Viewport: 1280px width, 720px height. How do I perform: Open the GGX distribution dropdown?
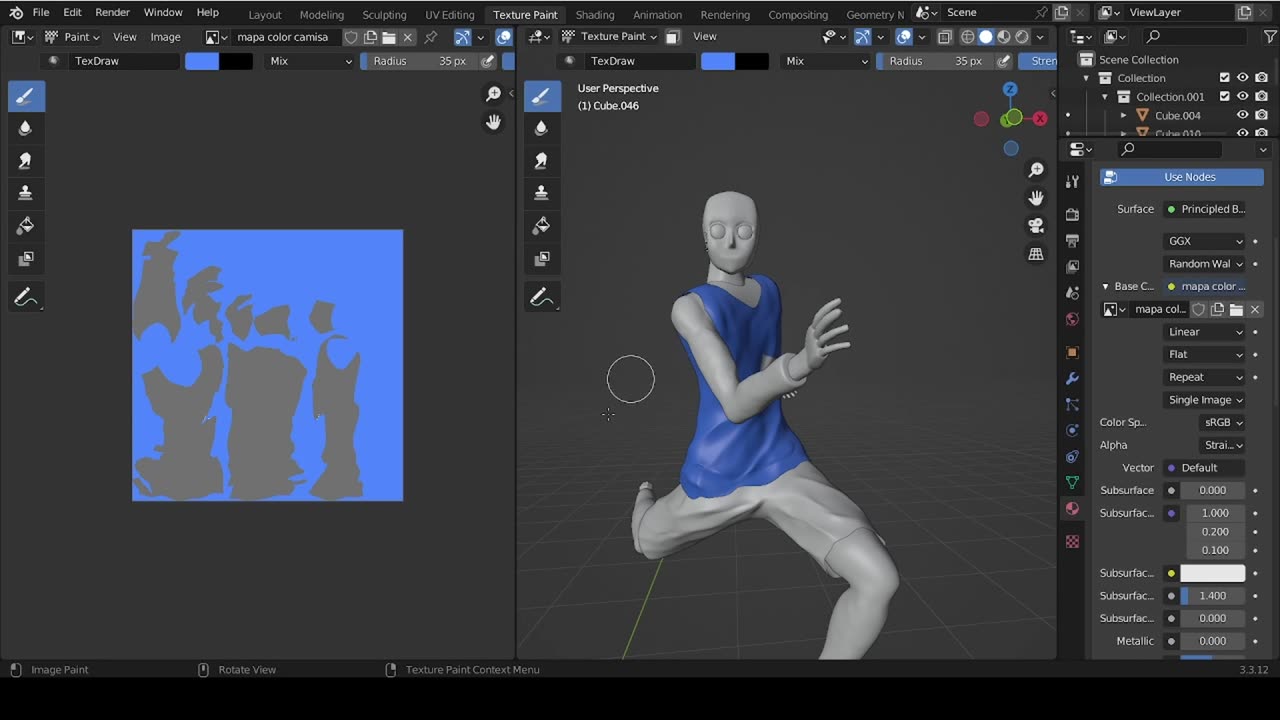tap(1205, 241)
